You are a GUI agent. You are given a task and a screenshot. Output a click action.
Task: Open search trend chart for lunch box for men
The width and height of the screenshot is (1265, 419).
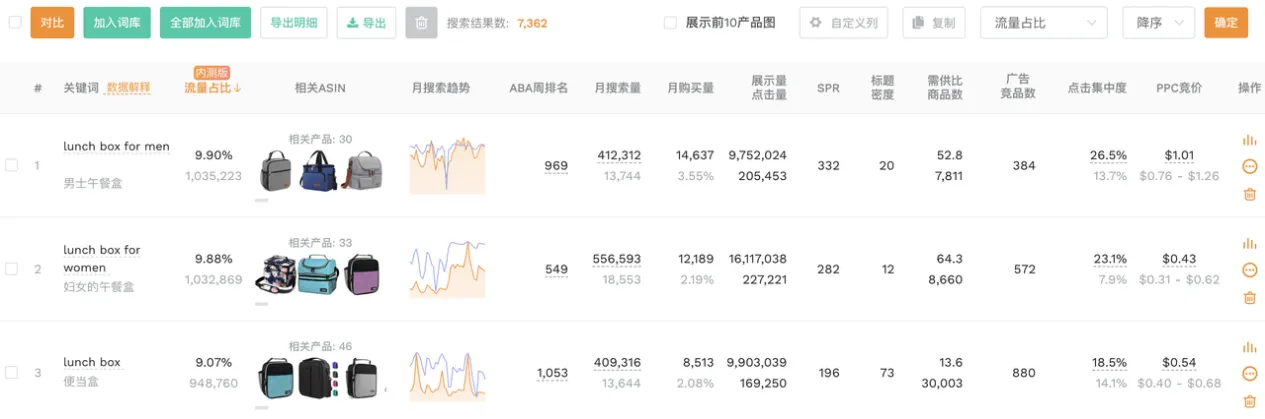tap(448, 166)
